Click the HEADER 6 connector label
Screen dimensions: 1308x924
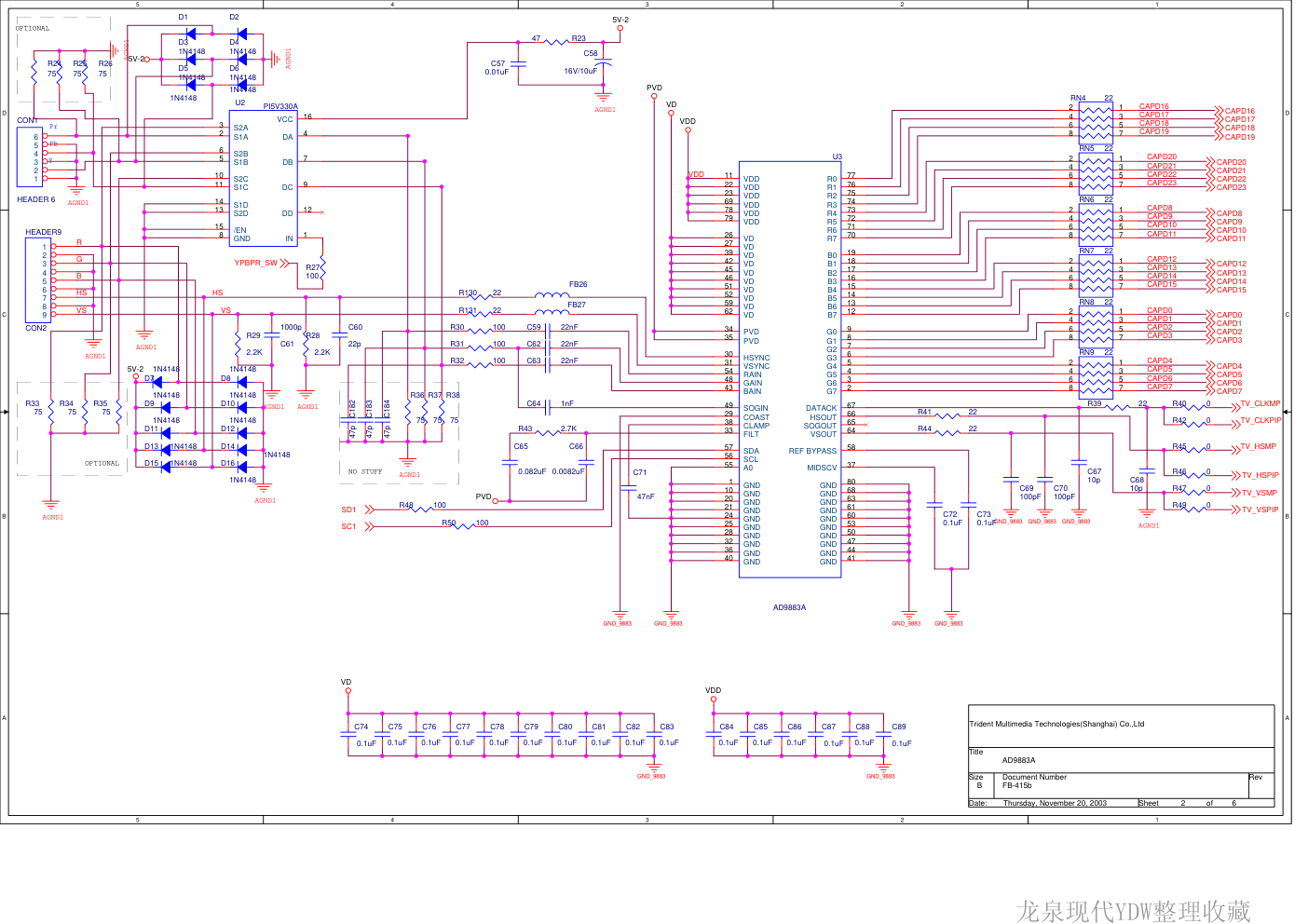tap(36, 199)
